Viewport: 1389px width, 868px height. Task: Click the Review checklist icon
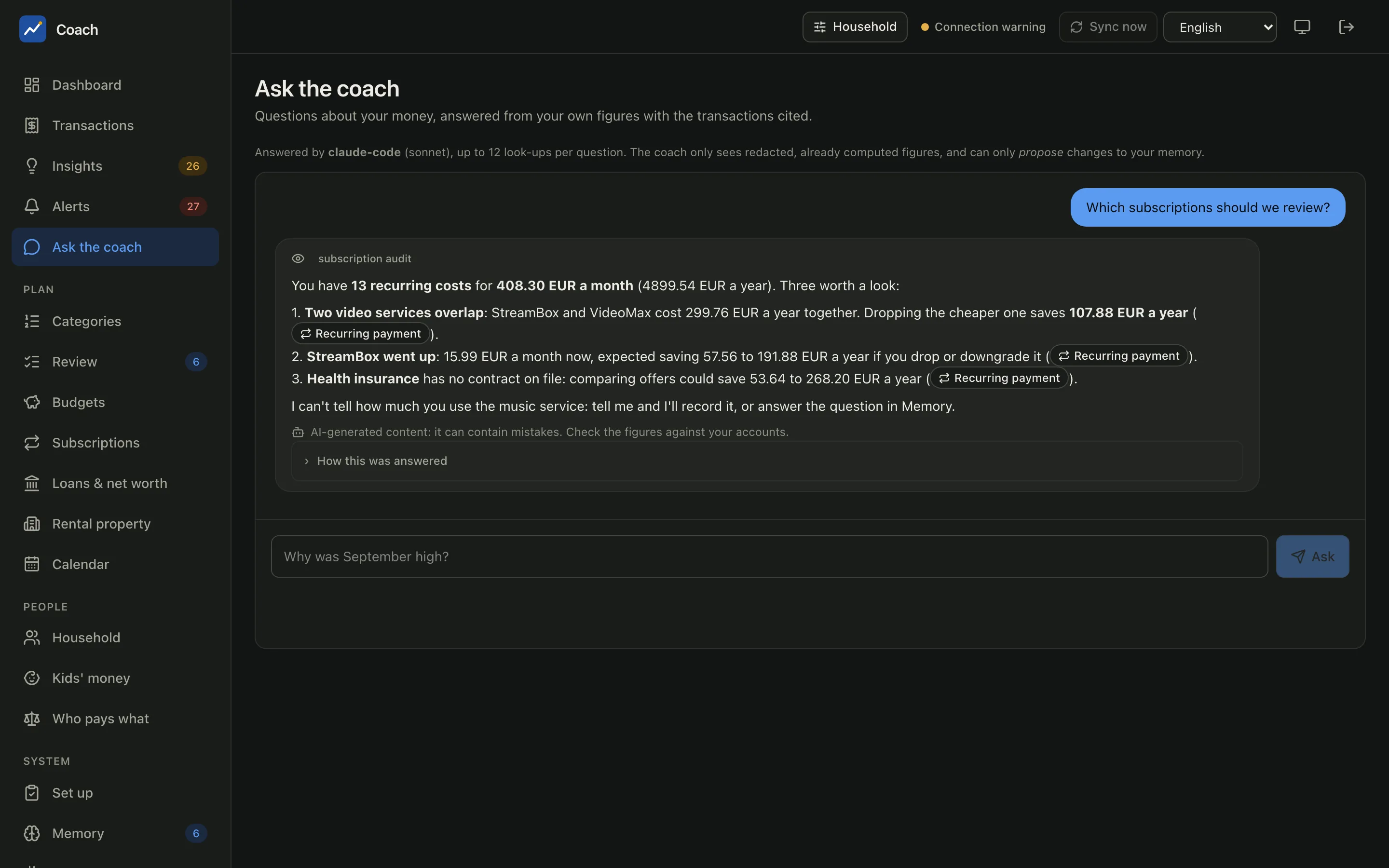[31, 362]
